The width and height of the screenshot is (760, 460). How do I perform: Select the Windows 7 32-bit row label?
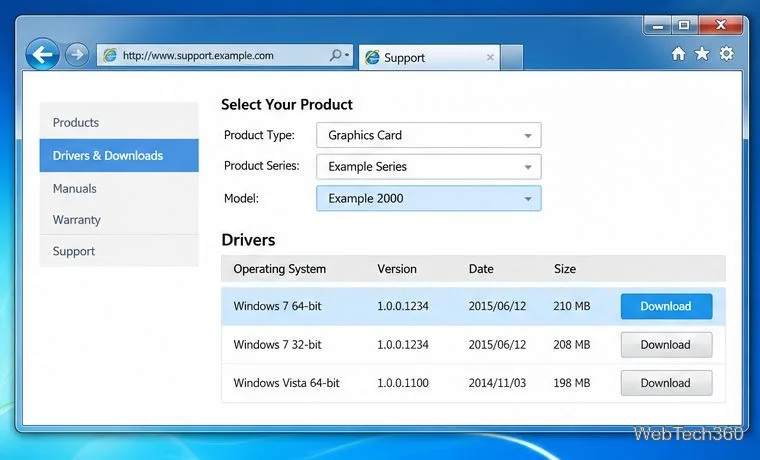tap(277, 345)
